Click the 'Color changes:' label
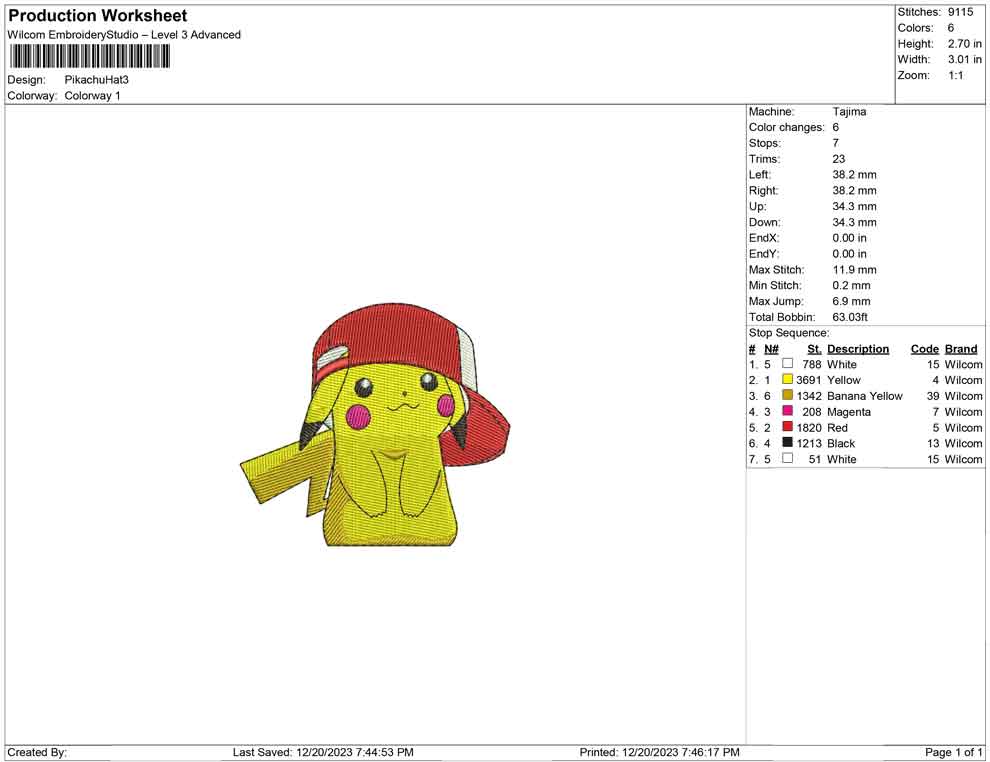Viewport: 990px width, 762px height. point(787,128)
